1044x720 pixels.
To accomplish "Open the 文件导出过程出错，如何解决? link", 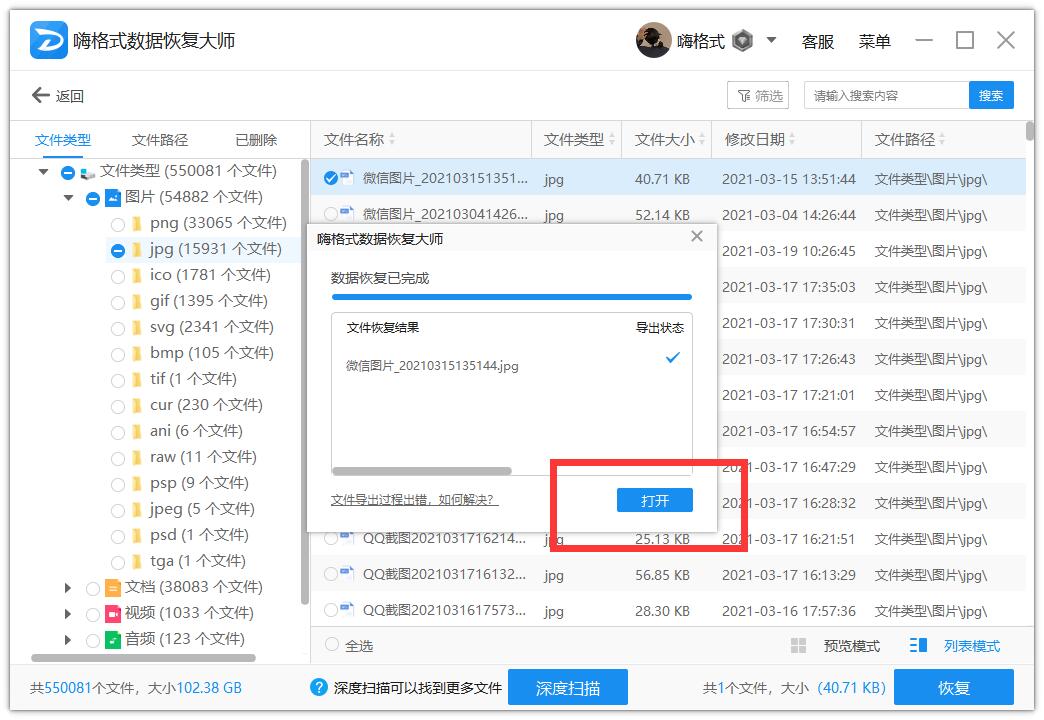I will pos(414,500).
